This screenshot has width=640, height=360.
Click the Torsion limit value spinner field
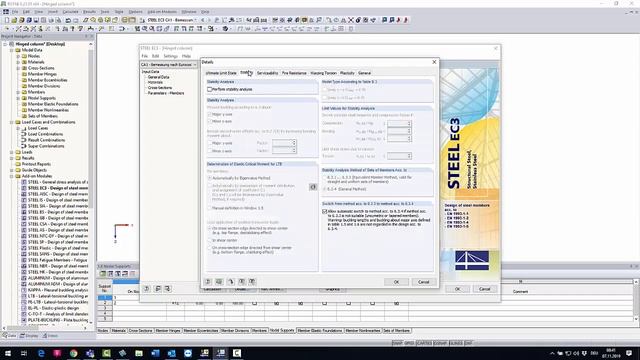tap(399, 156)
